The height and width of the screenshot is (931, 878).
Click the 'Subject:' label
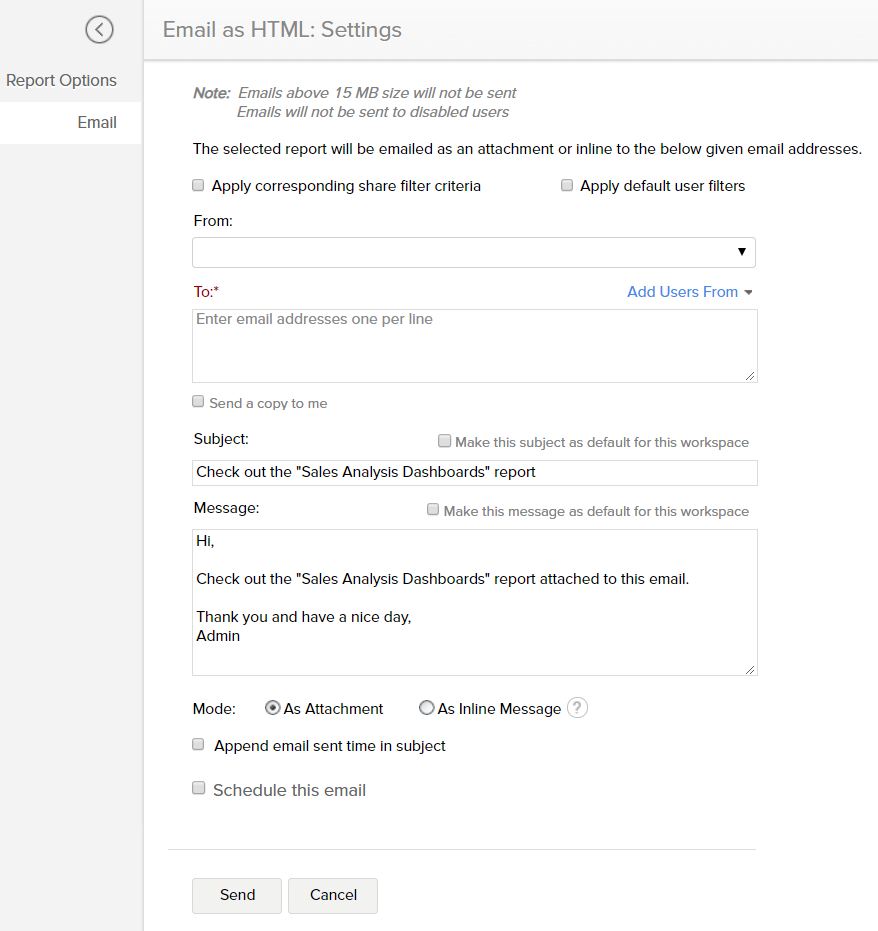[x=221, y=439]
